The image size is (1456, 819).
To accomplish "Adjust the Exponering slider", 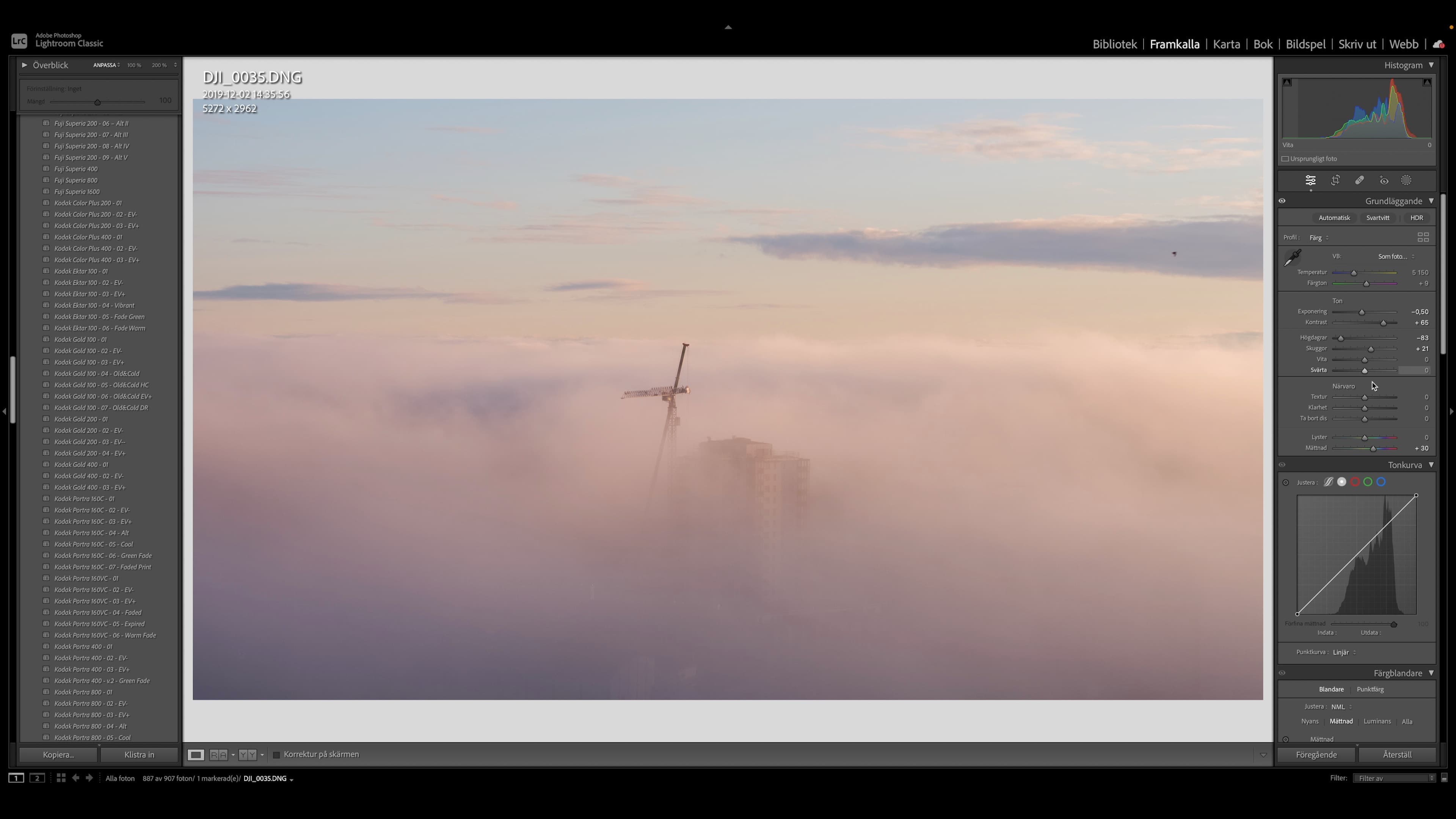I will click(1362, 311).
